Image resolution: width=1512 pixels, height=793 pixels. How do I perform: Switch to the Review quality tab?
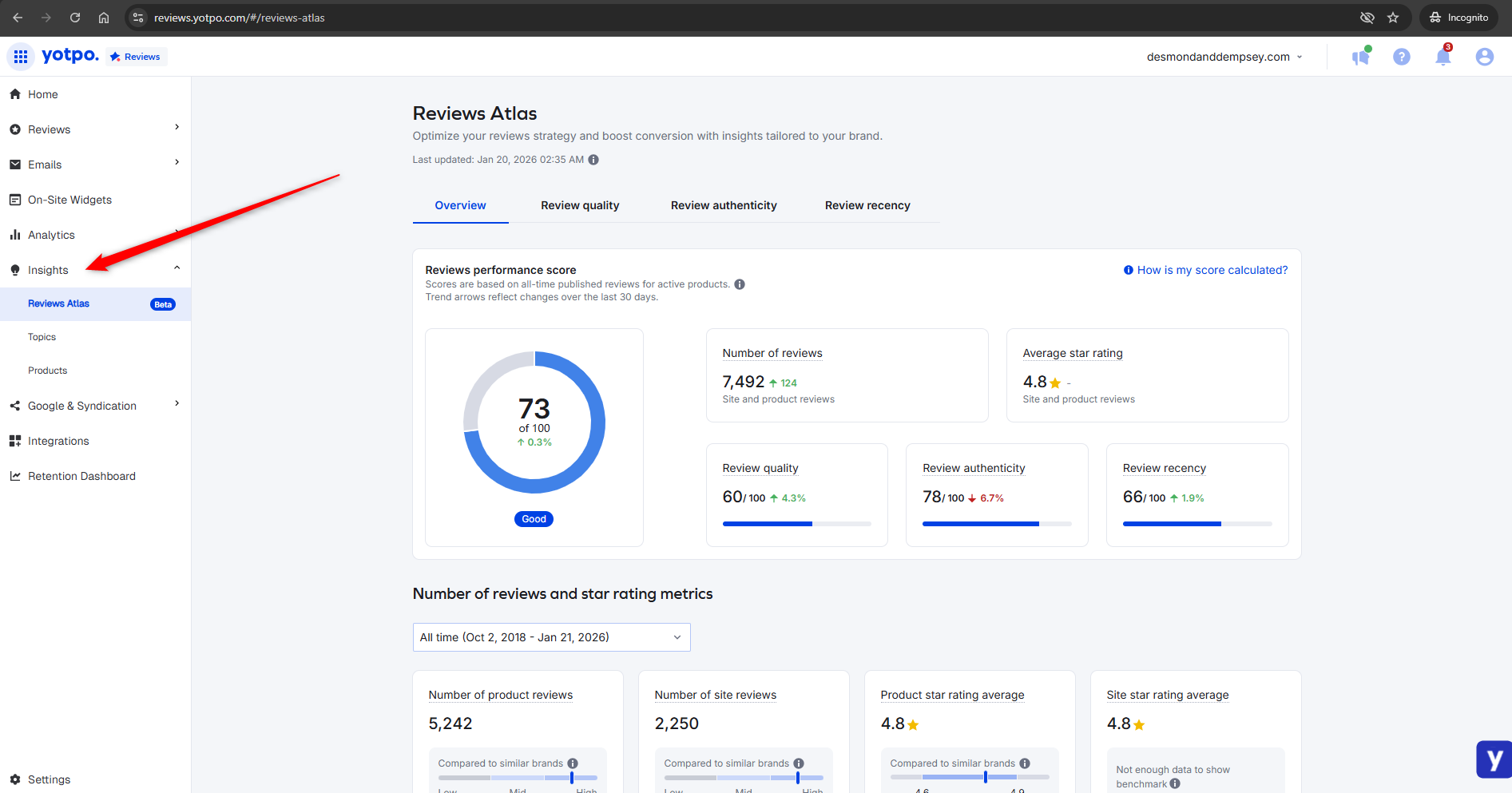click(x=580, y=205)
